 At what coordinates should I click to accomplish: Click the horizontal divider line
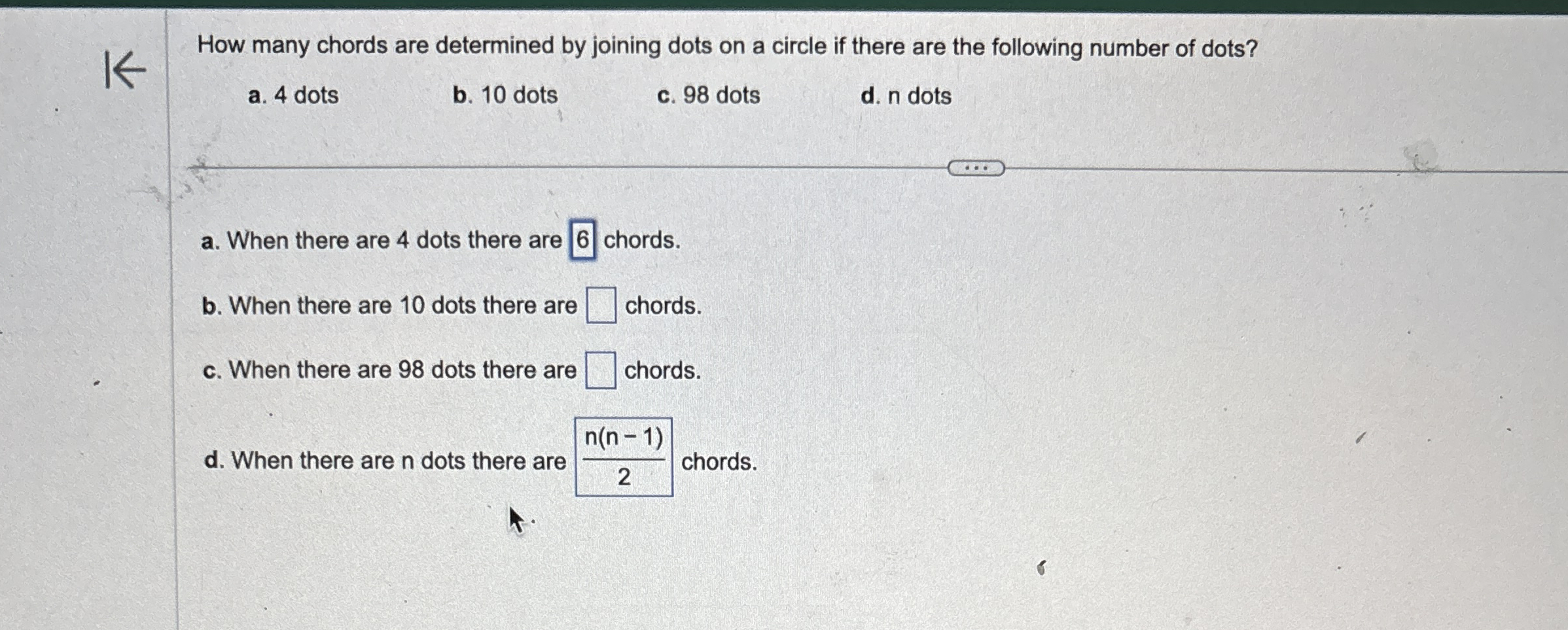point(589,168)
